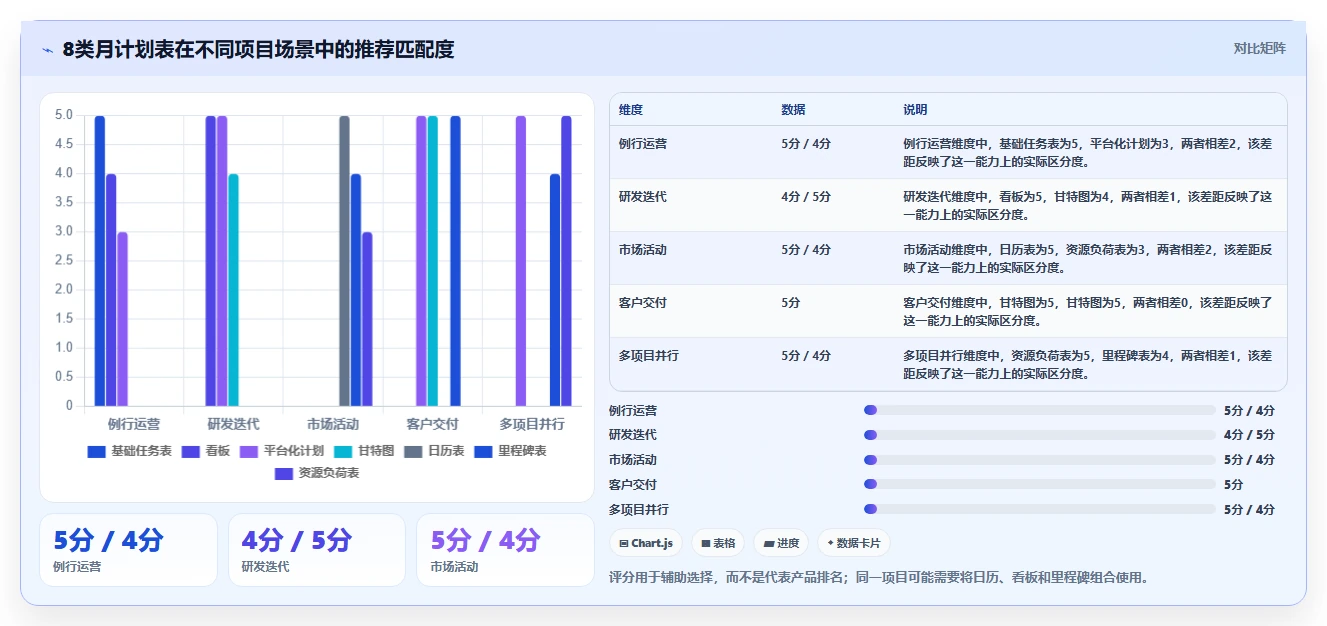
Task: Click the page title 8类月计划表在不同项目场景中的推荐匹配度
Action: 258,49
